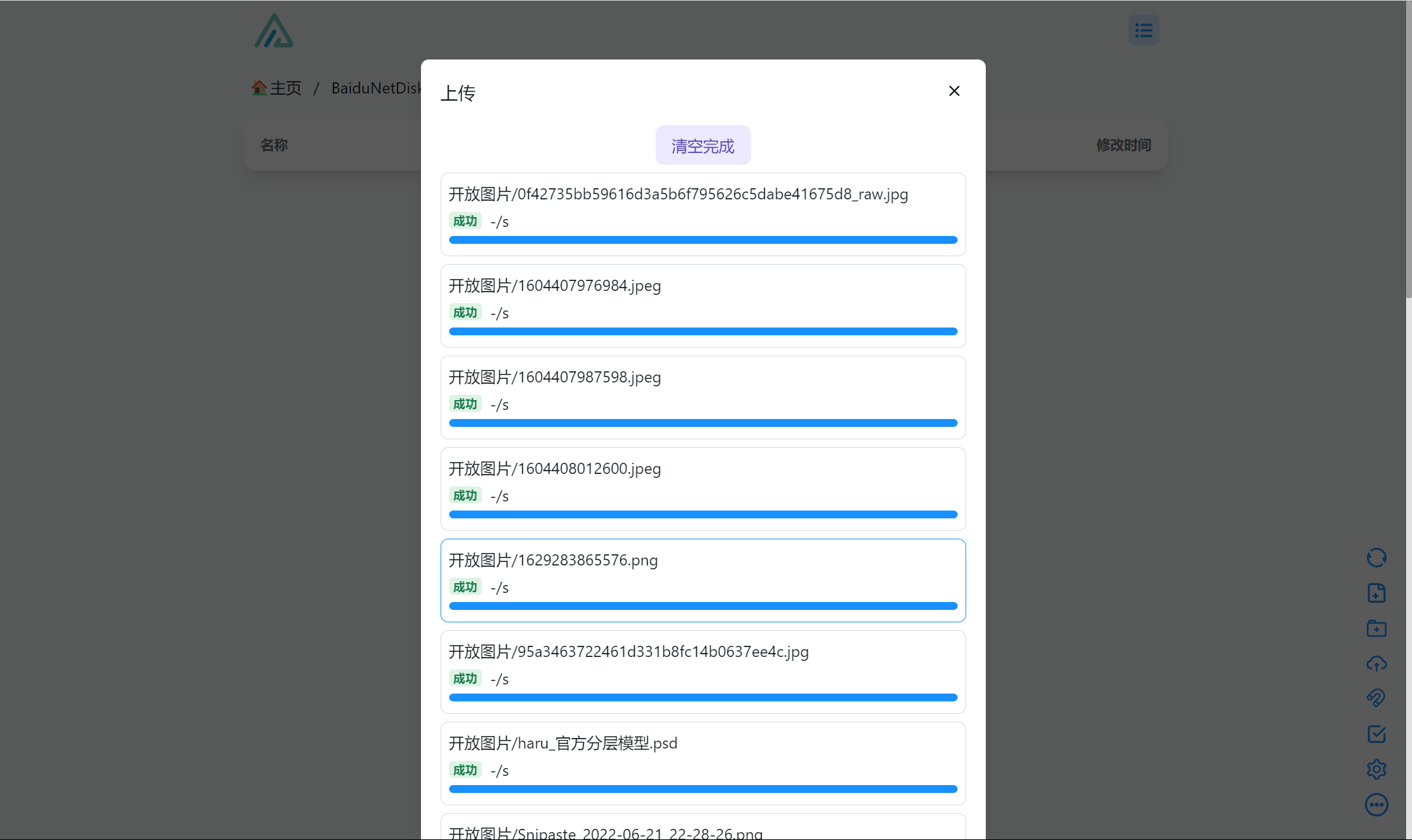Viewport: 1412px width, 840px height.
Task: Click the 上传 dialog title
Action: click(x=458, y=93)
